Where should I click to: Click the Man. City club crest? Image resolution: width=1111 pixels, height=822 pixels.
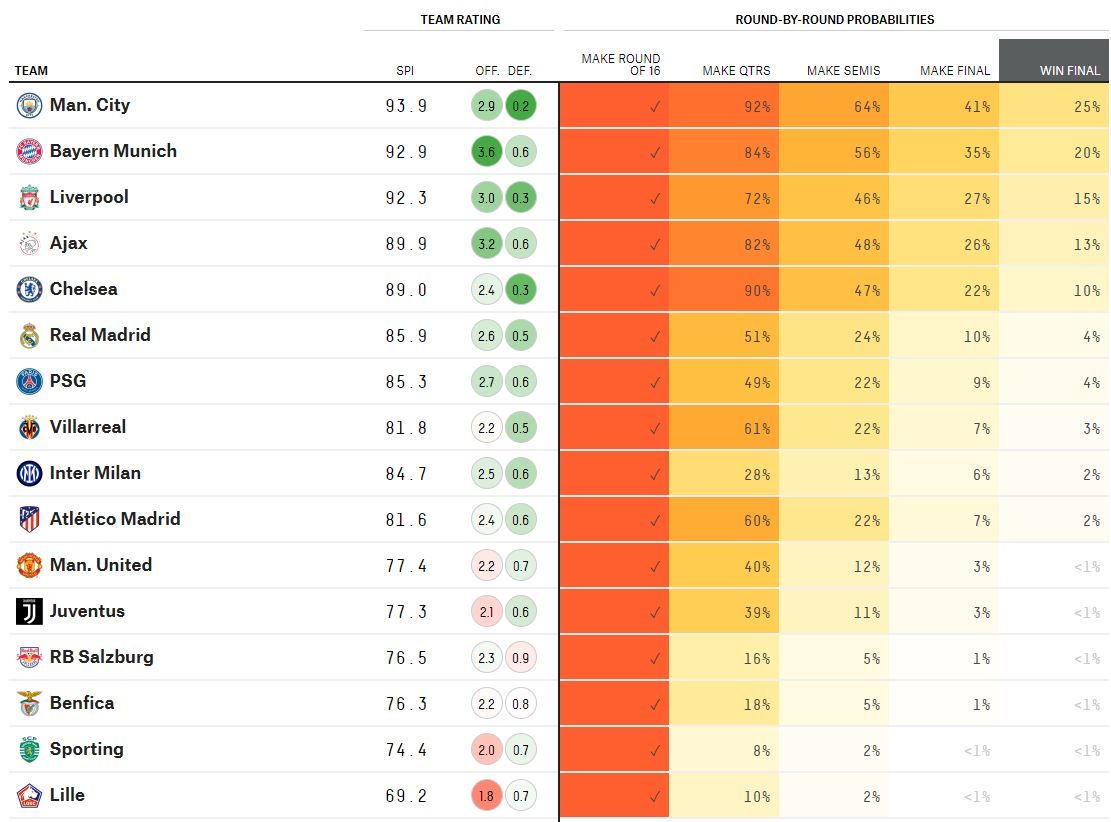tap(29, 106)
